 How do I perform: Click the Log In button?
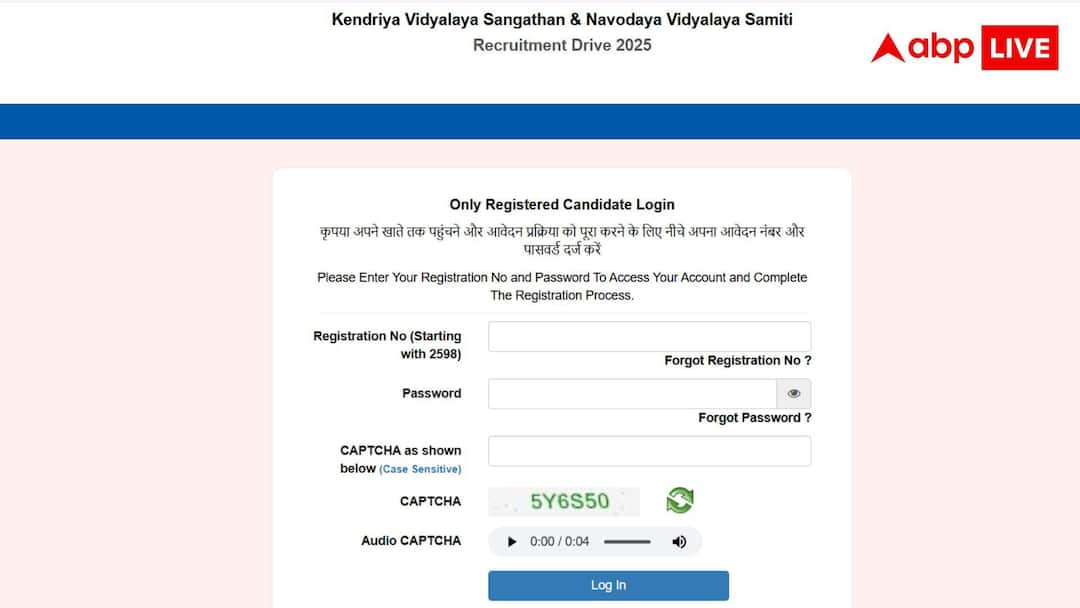[x=608, y=585]
